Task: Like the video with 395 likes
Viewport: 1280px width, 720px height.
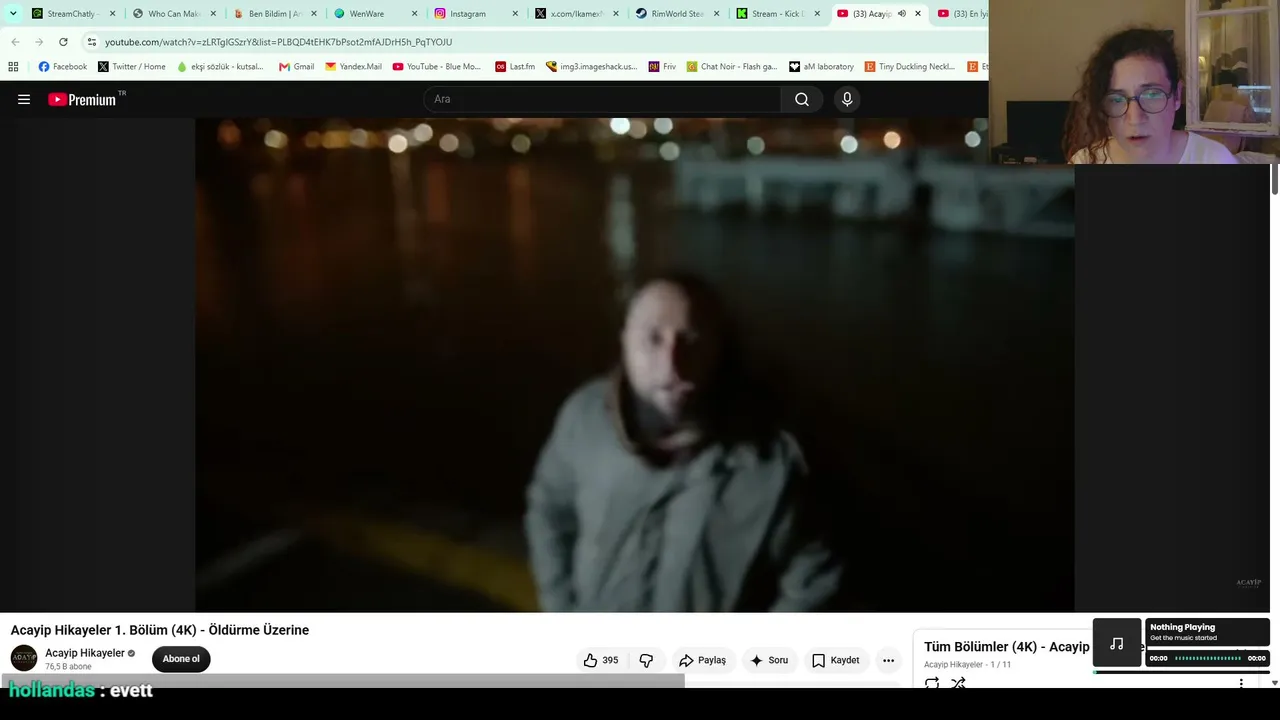Action: 601,660
